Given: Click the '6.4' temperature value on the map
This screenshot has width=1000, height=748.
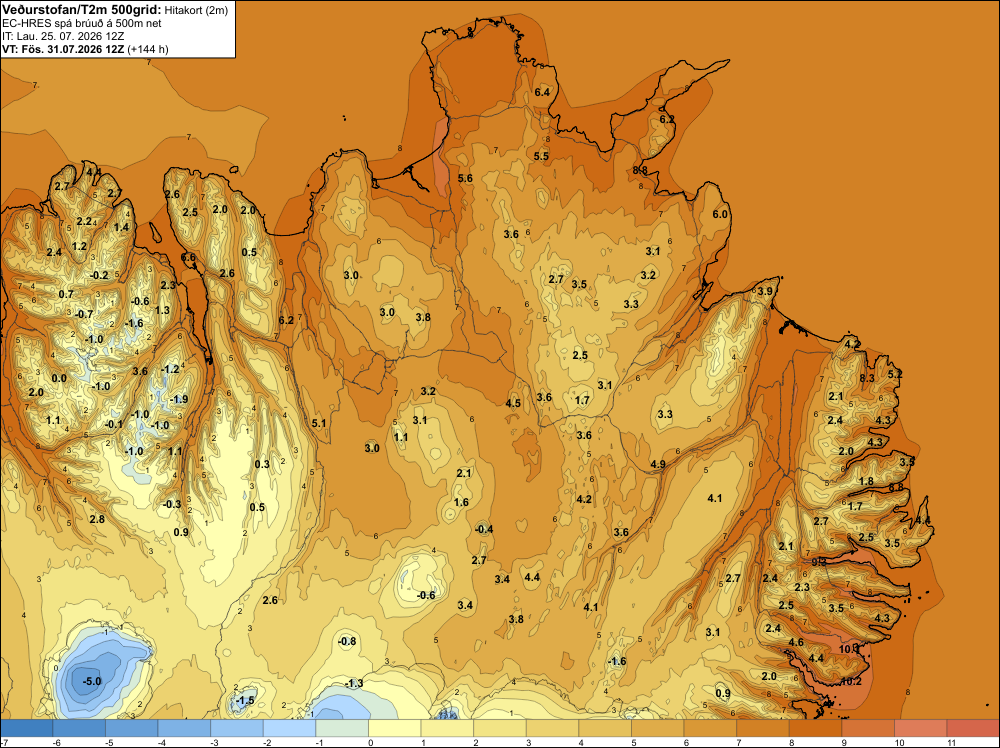Looking at the screenshot, I should [542, 92].
